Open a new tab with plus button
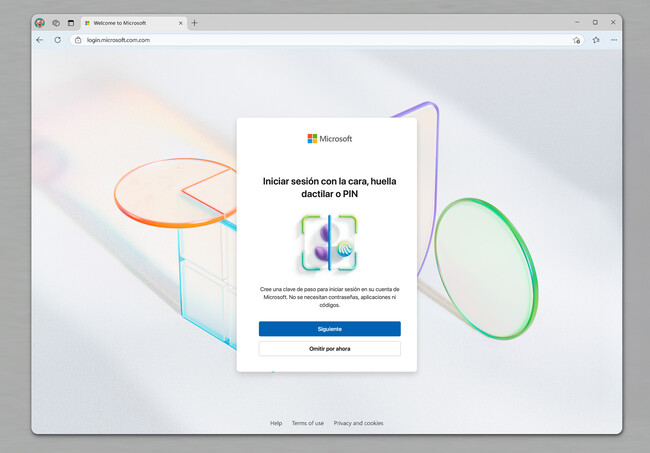 pos(194,22)
